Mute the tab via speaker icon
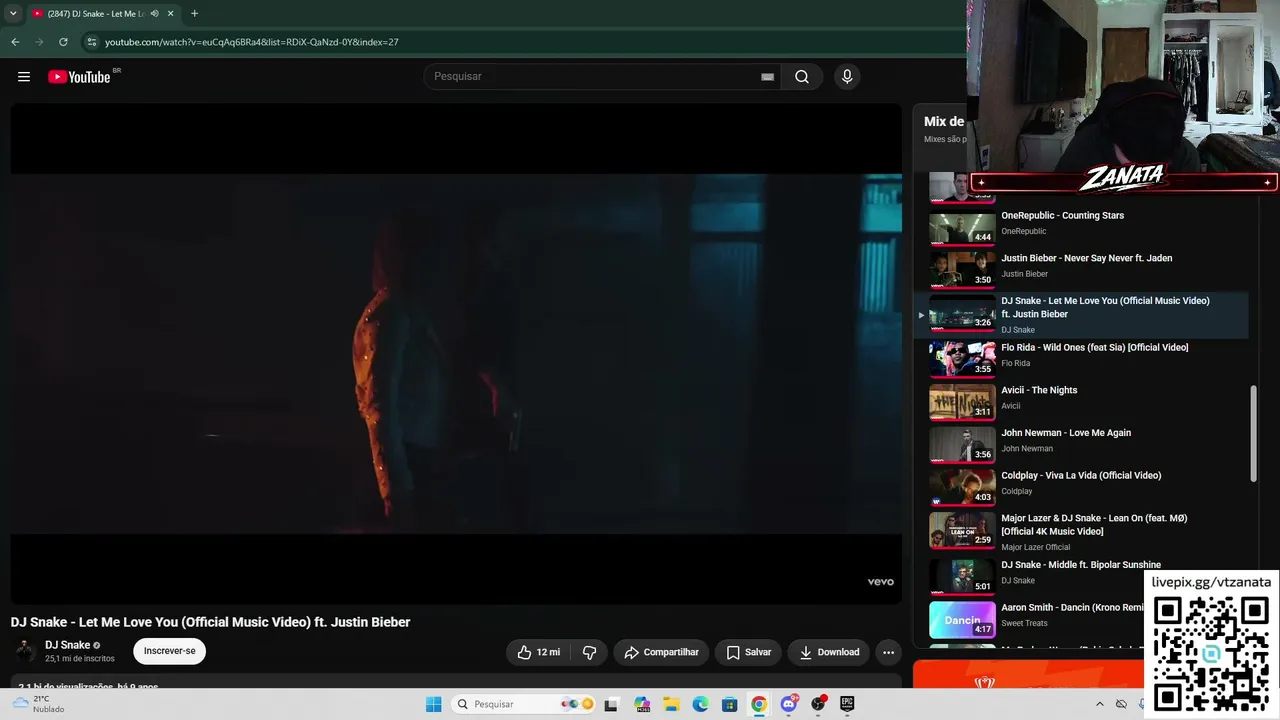 click(x=154, y=14)
